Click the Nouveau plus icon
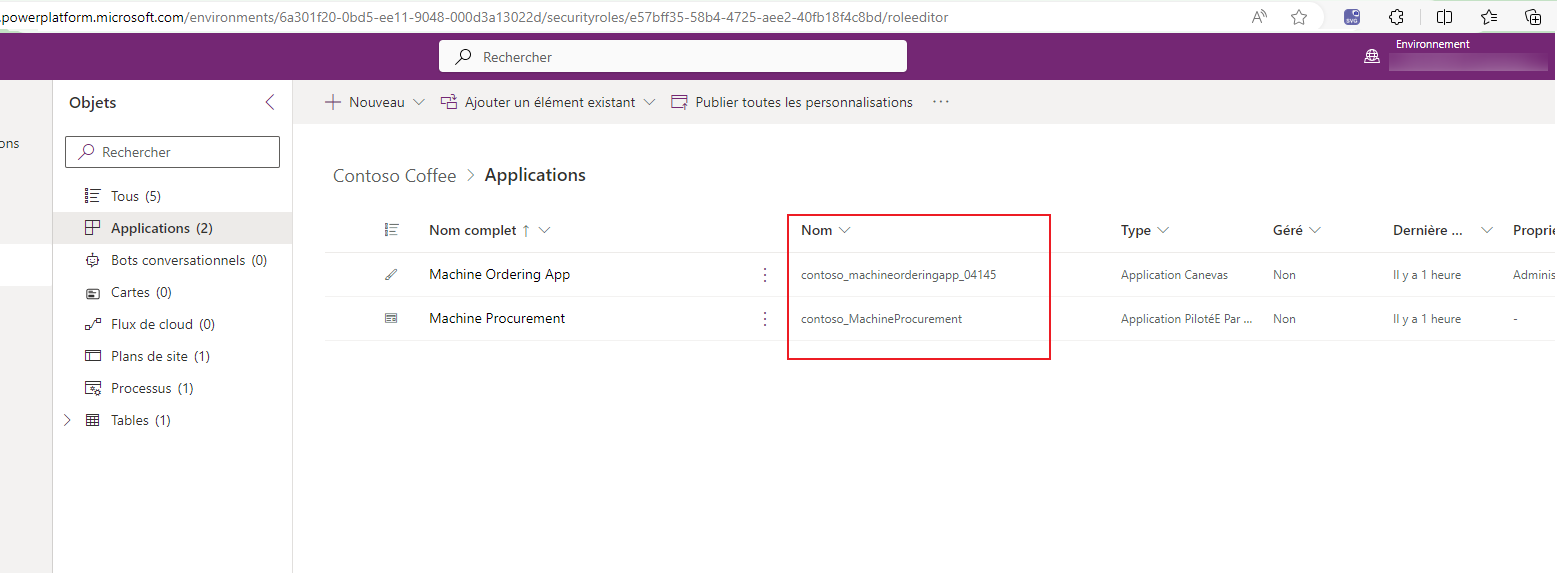The width and height of the screenshot is (1557, 573). (x=333, y=102)
